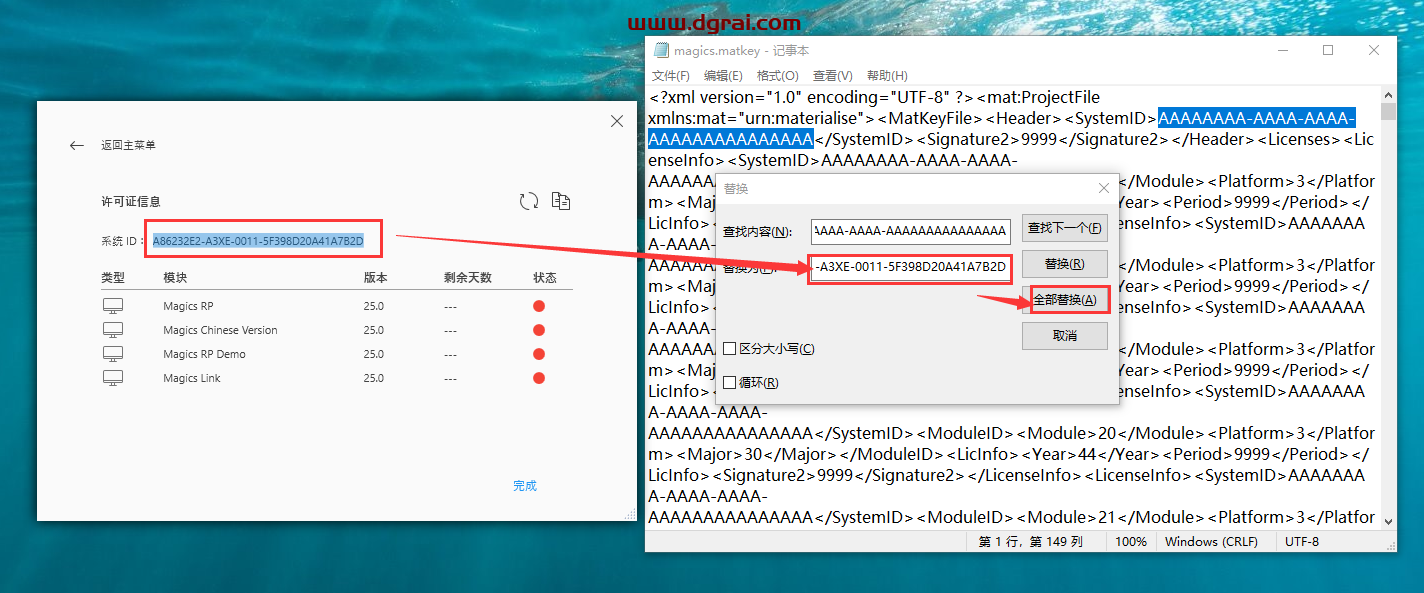Open the 帮助(H) menu
Viewport: 1424px width, 593px height.
click(x=887, y=76)
